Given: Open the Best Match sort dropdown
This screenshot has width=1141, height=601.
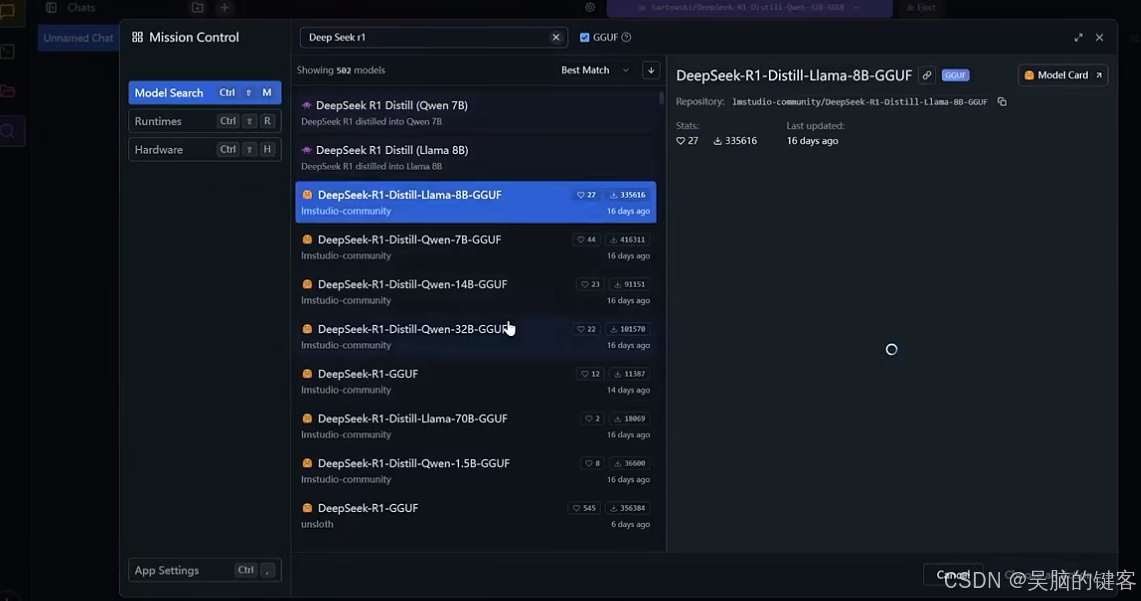Looking at the screenshot, I should point(595,70).
